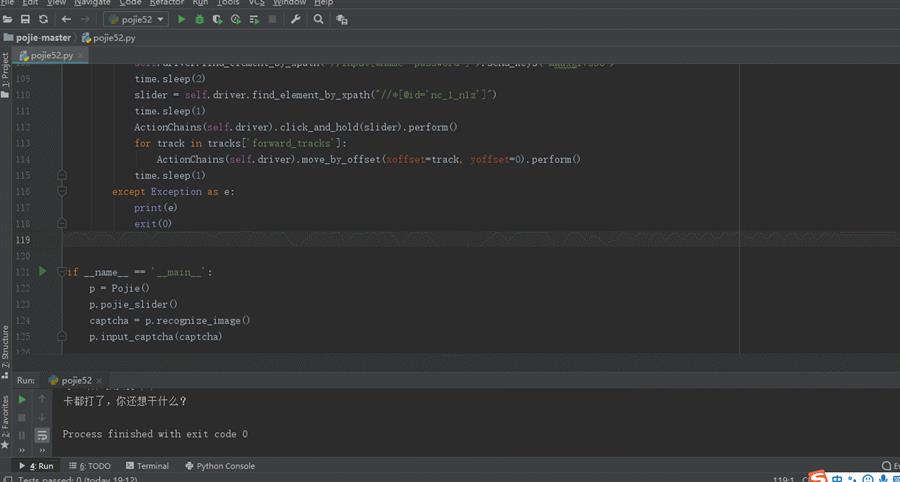Click the print(e) statement
This screenshot has width=900, height=482.
pyautogui.click(x=156, y=207)
